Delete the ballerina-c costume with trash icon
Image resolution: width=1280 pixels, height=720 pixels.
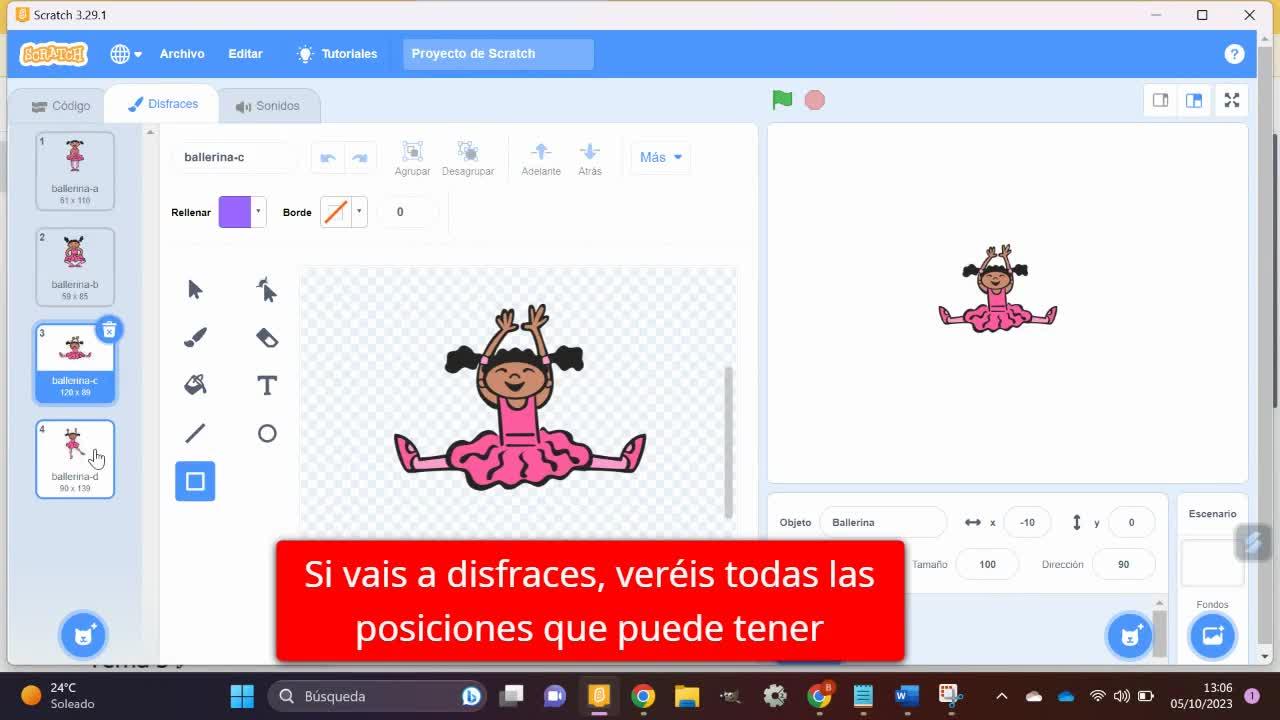[x=109, y=330]
